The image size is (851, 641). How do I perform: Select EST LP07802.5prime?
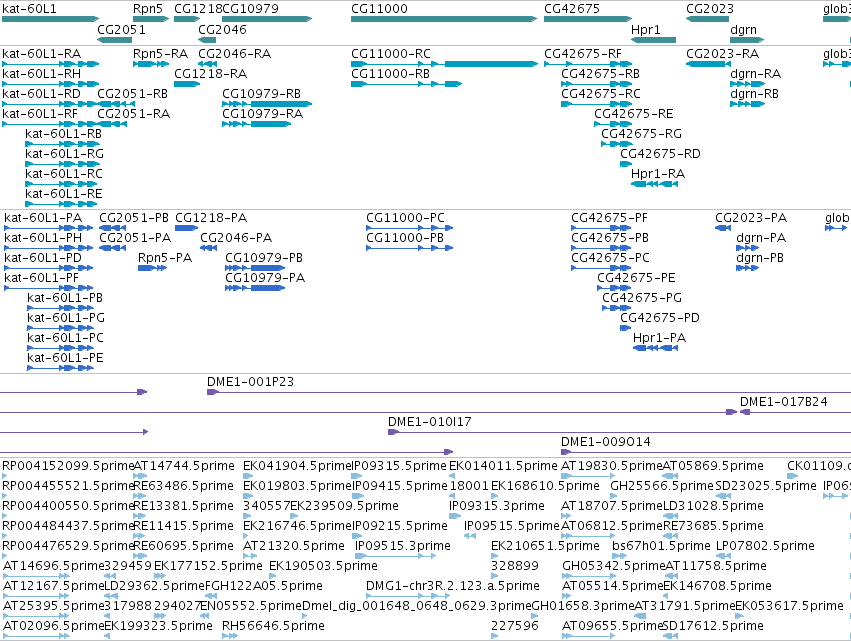(723, 556)
